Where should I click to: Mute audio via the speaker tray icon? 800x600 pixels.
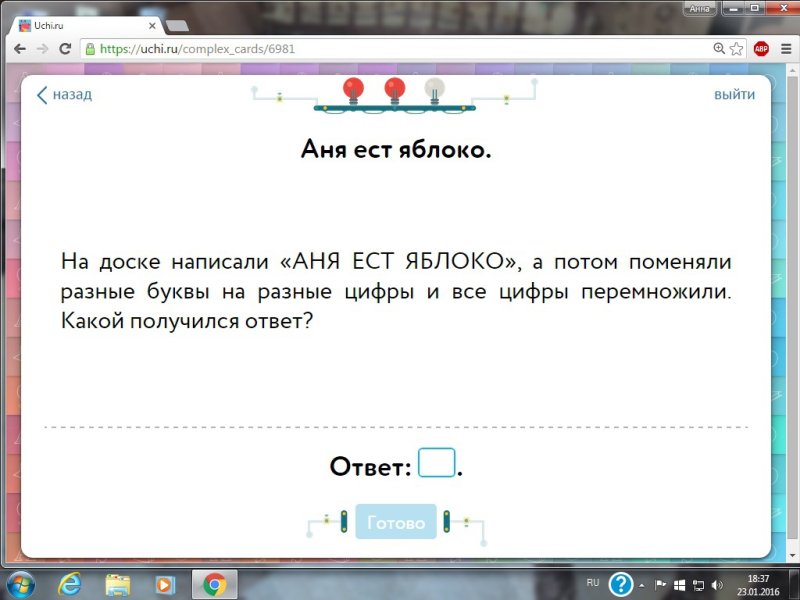tap(716, 584)
